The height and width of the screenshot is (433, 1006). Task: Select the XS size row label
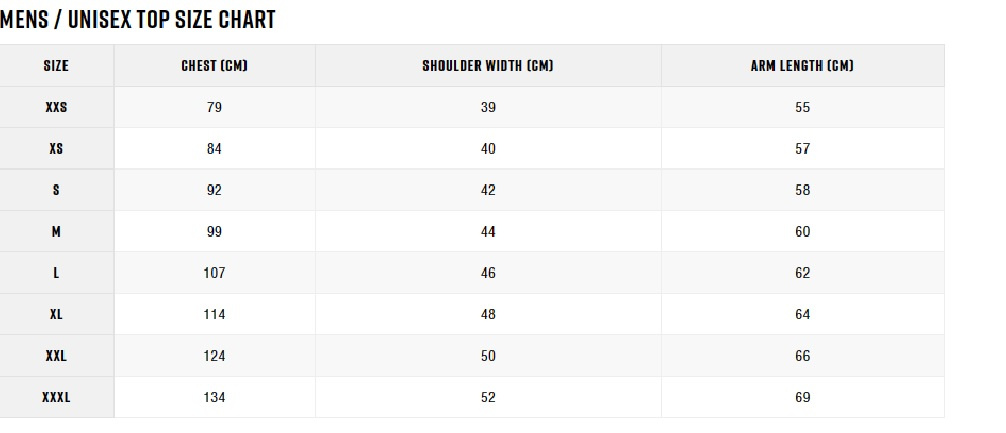(x=56, y=149)
